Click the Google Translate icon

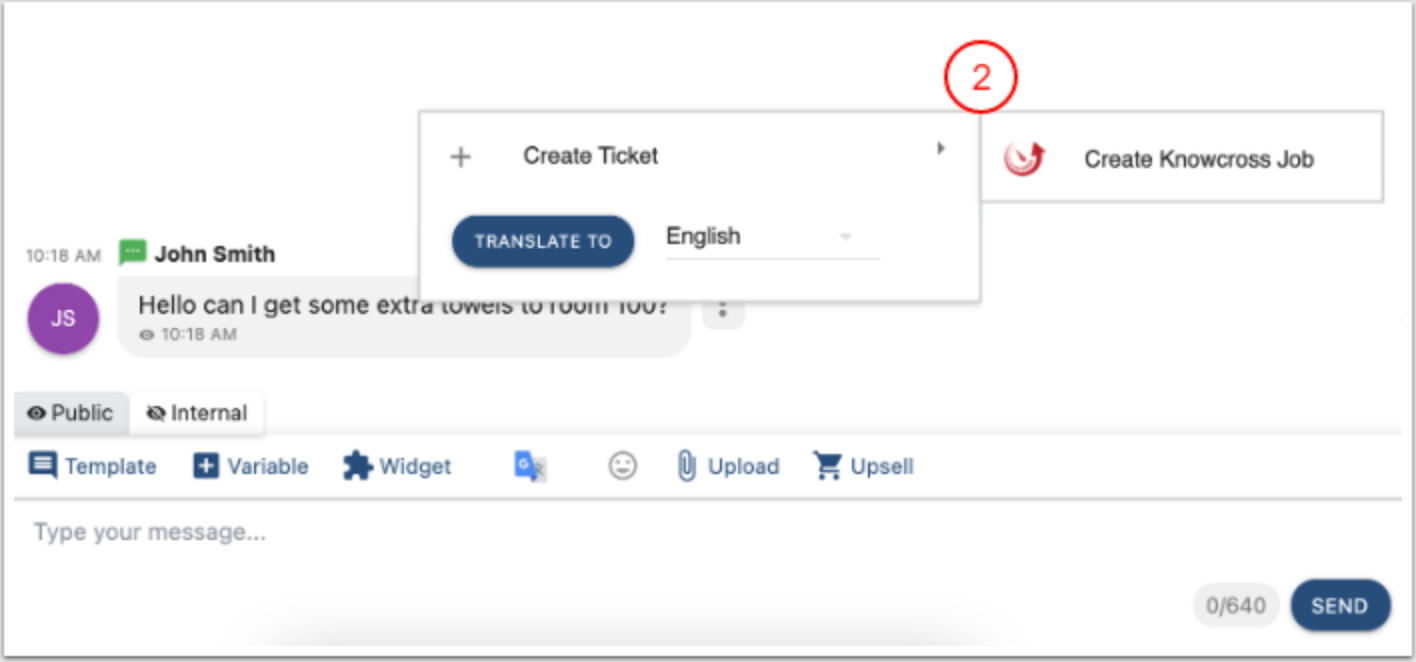(530, 467)
